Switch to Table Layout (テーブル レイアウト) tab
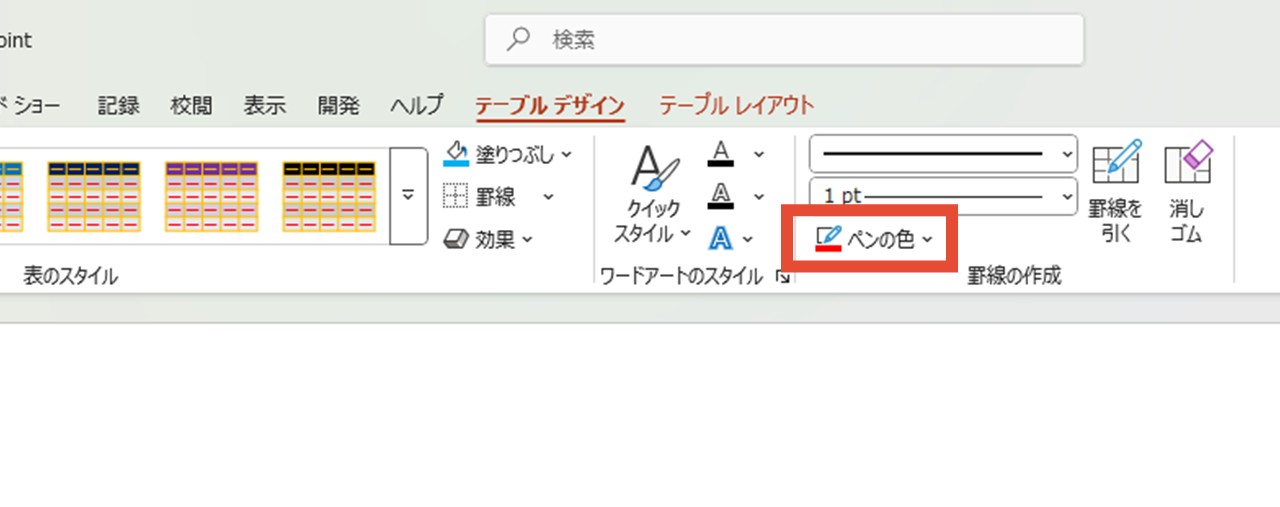 pyautogui.click(x=736, y=105)
